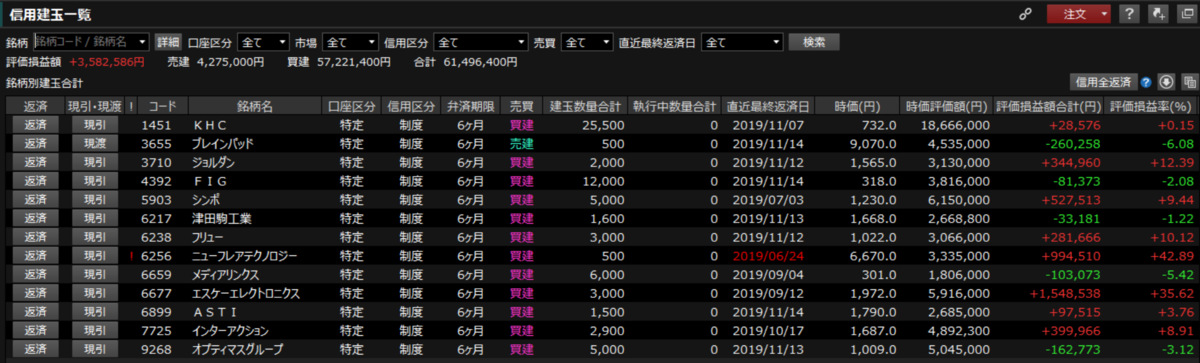Sort by the 弁済期限 column header
Image resolution: width=1200 pixels, height=363 pixels.
469,106
